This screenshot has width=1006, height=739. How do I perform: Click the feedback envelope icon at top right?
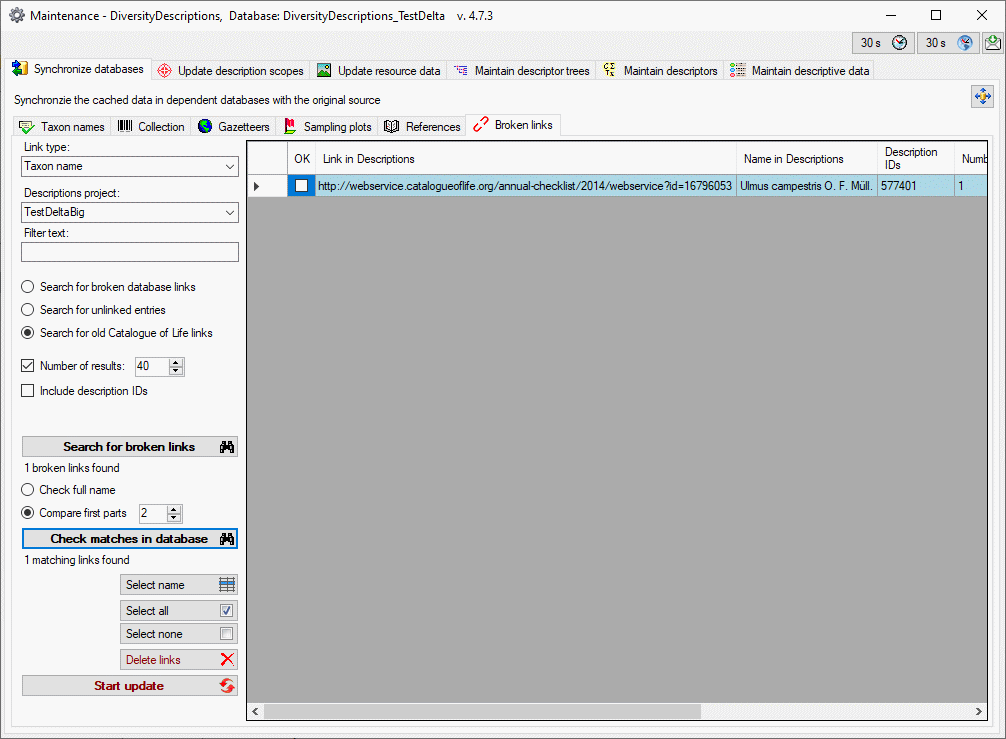tap(993, 43)
